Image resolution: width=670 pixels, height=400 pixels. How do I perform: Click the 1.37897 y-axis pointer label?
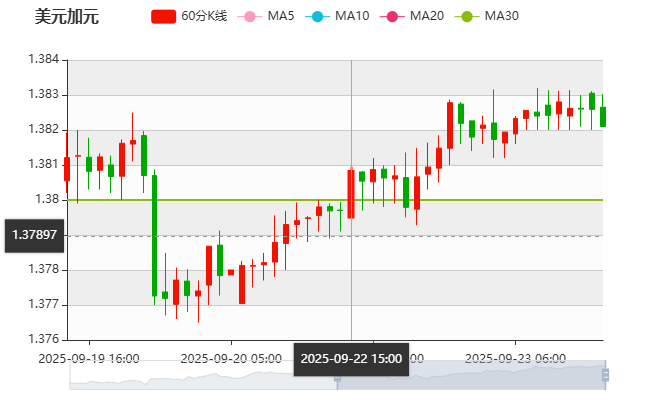tap(33, 234)
